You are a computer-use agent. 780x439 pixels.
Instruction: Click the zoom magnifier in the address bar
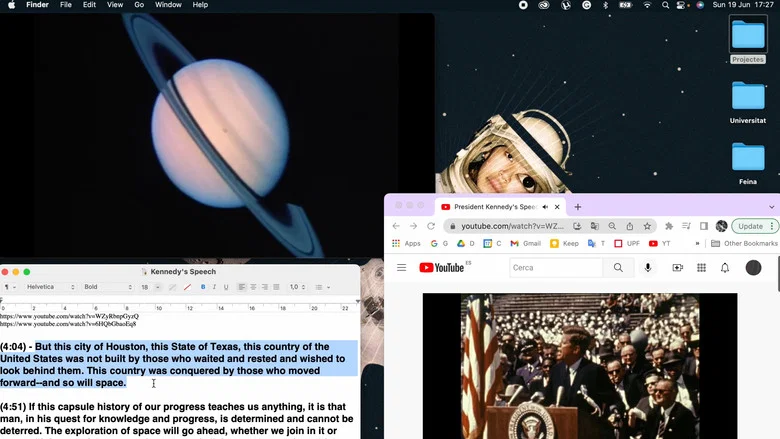612,226
